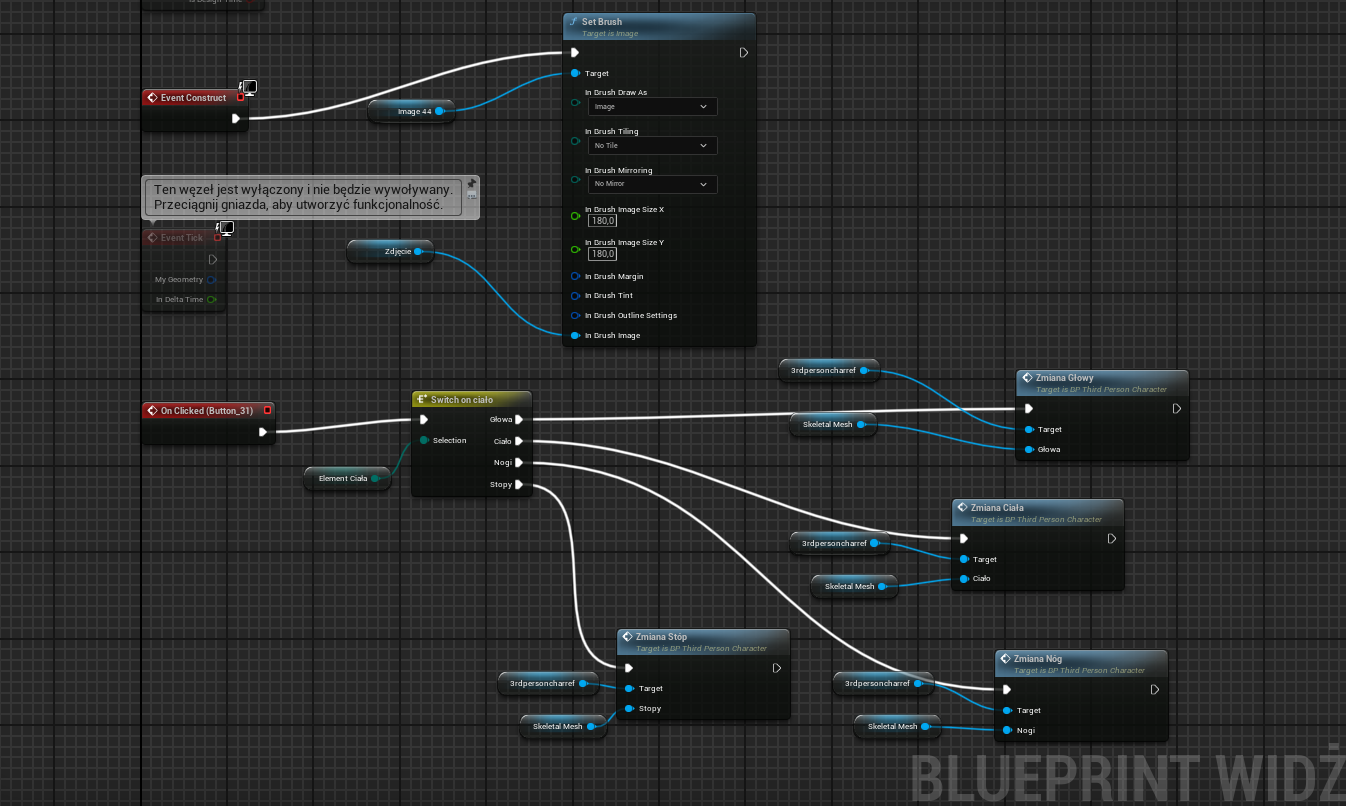Viewport: 1346px width, 806px height.
Task: Open the In Brush Draw As dropdown
Action: (x=652, y=106)
